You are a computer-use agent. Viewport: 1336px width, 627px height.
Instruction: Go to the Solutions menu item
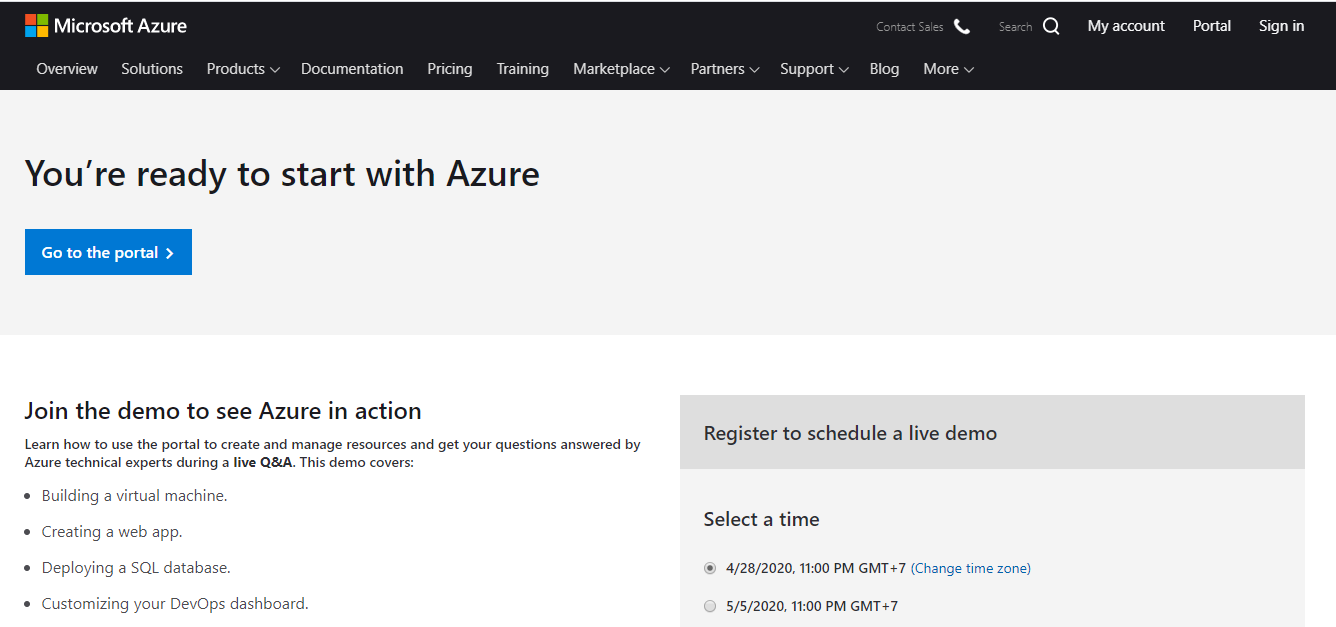tap(152, 69)
